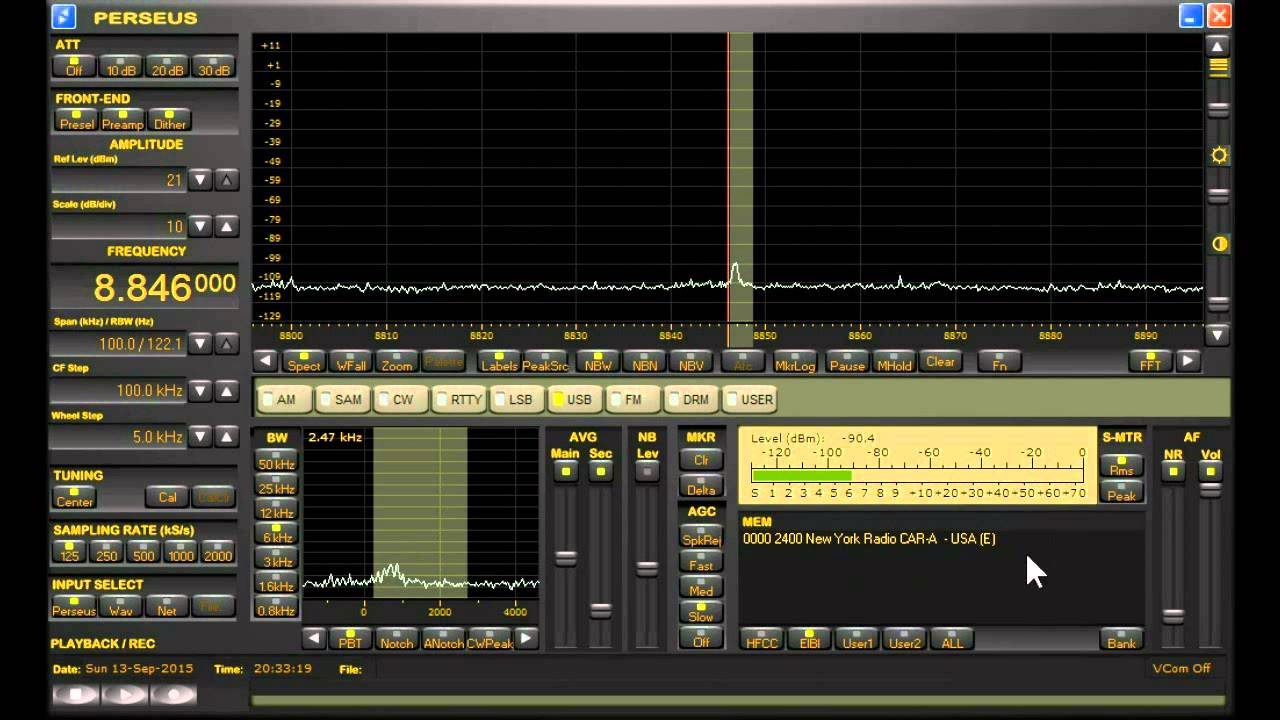Click the brightness sun icon
The image size is (1280, 720).
point(1218,155)
